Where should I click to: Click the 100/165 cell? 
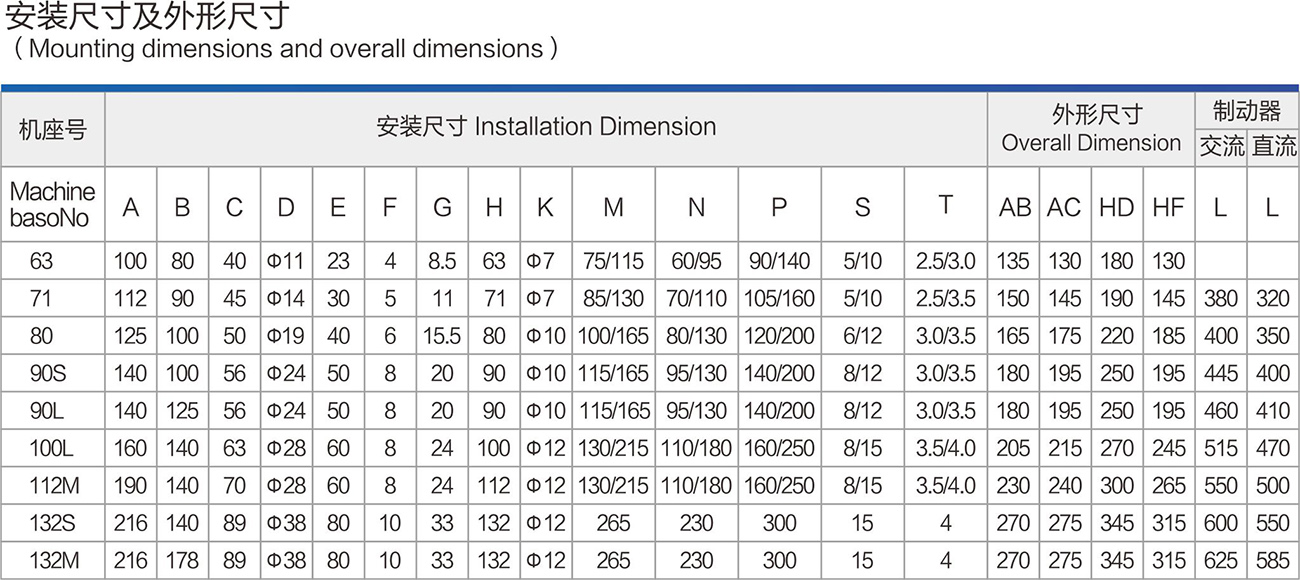[613, 337]
